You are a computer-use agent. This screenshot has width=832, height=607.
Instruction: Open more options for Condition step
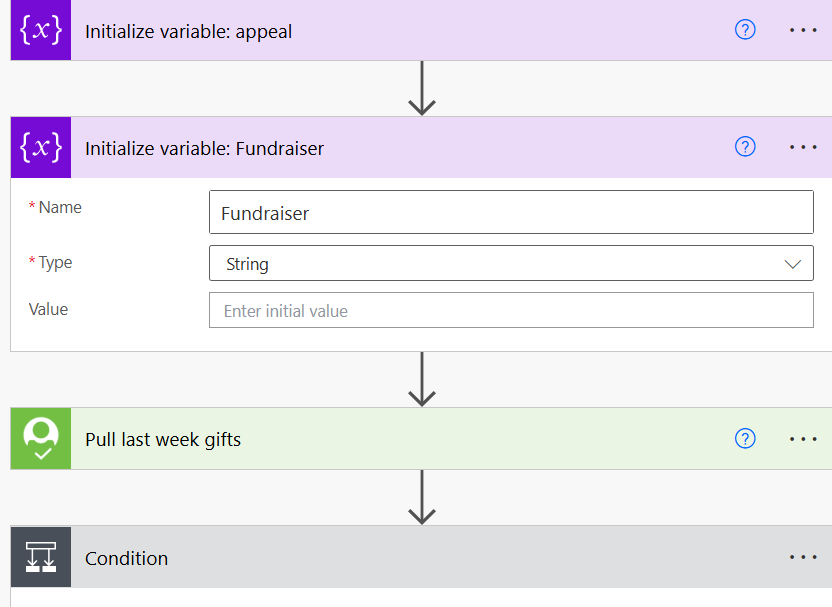coord(803,557)
